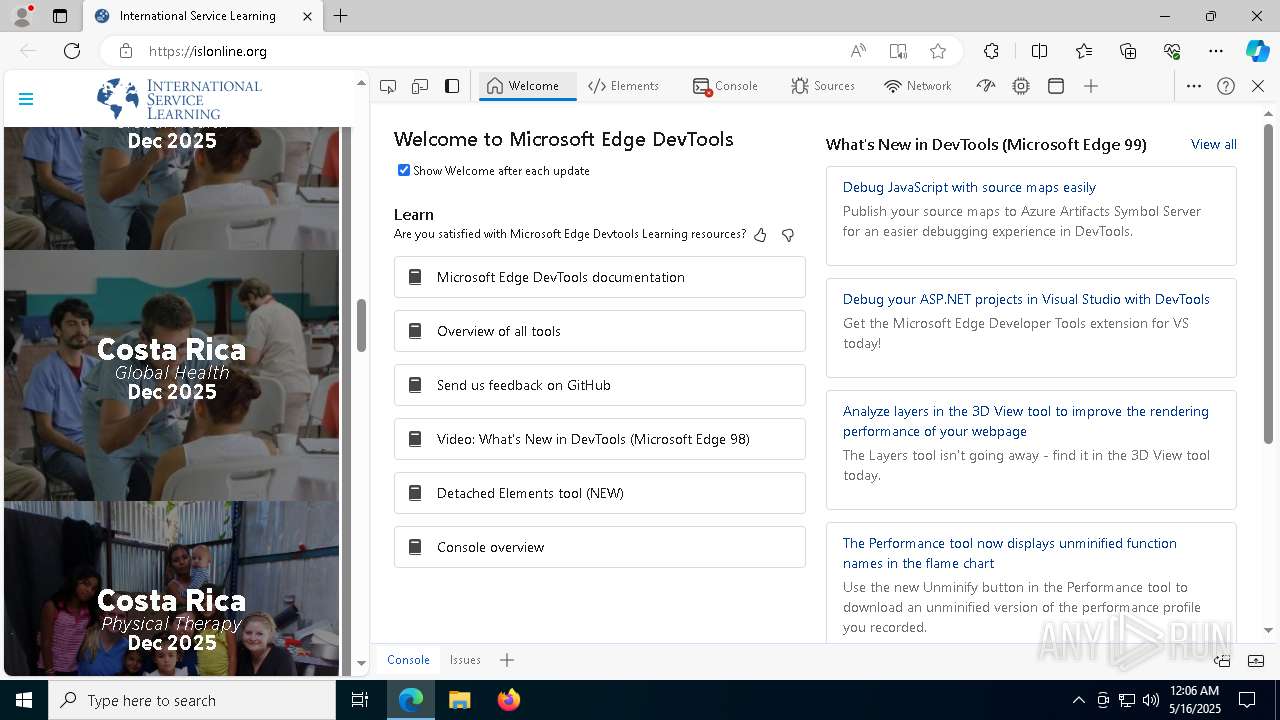
Task: Open a new browser tab
Action: pyautogui.click(x=341, y=16)
